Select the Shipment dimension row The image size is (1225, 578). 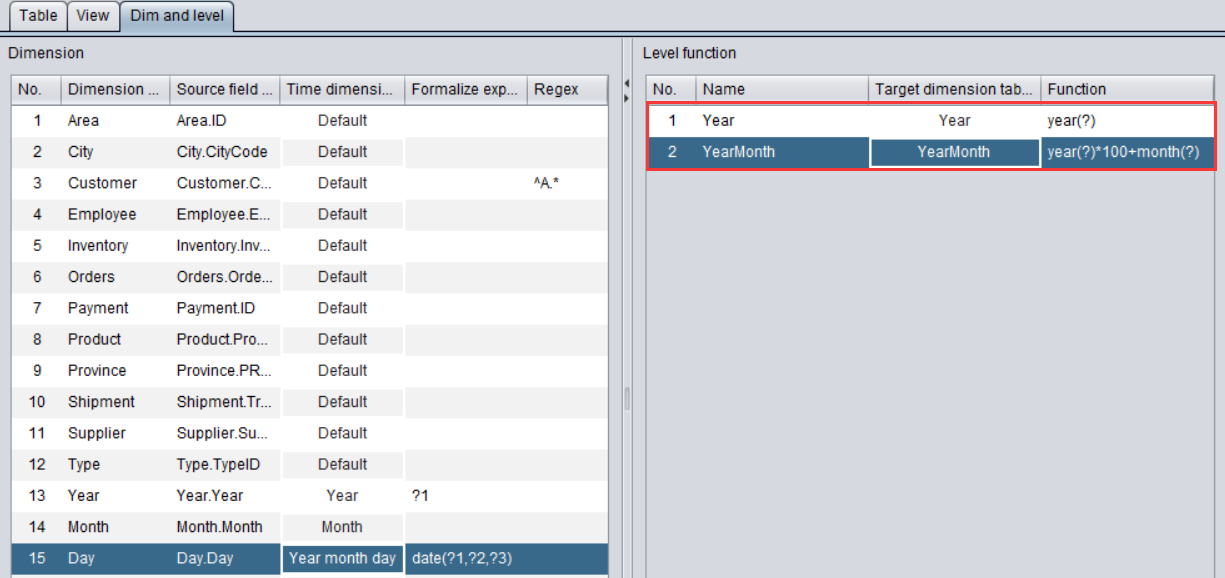pyautogui.click(x=101, y=402)
